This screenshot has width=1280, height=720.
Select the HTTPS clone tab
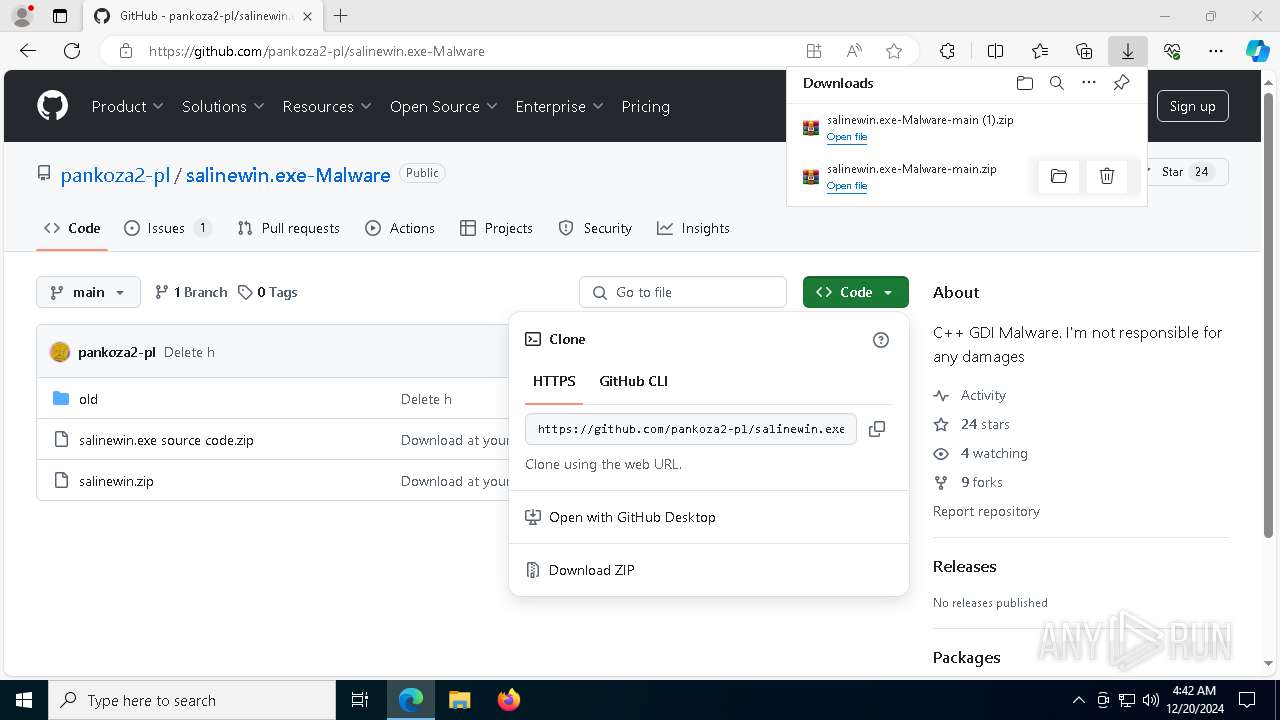pos(554,381)
